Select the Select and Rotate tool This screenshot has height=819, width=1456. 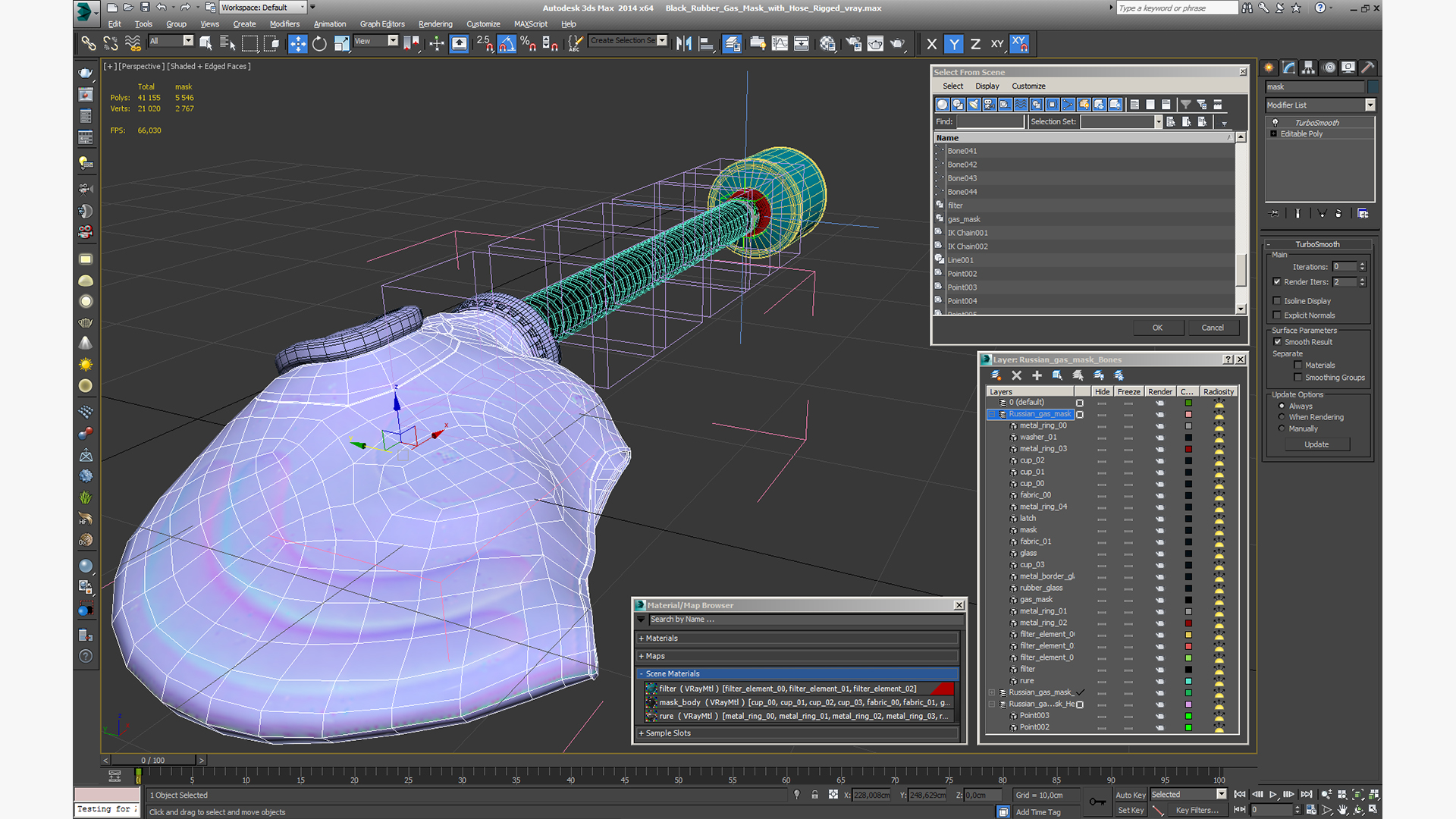pyautogui.click(x=319, y=44)
